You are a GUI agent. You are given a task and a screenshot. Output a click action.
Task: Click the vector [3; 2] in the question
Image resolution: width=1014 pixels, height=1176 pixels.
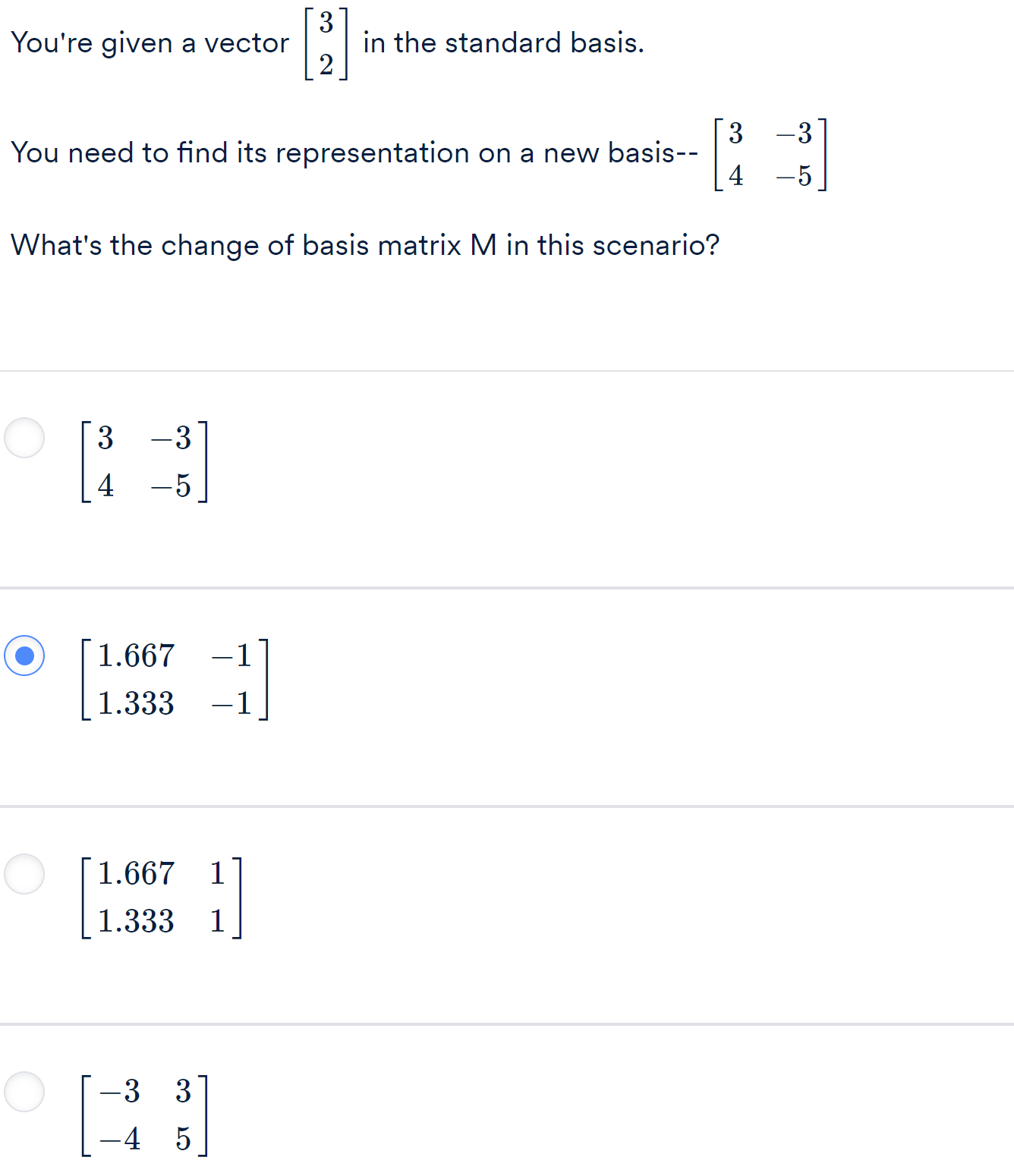coord(325,42)
